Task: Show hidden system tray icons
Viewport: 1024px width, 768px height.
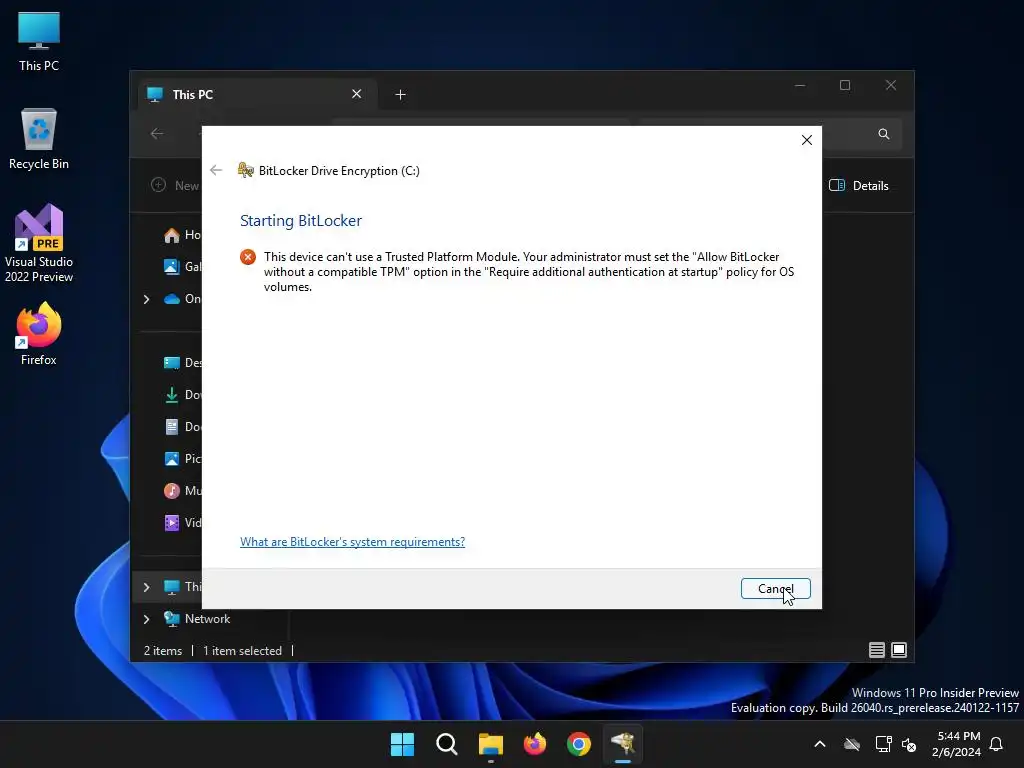Action: click(x=820, y=744)
